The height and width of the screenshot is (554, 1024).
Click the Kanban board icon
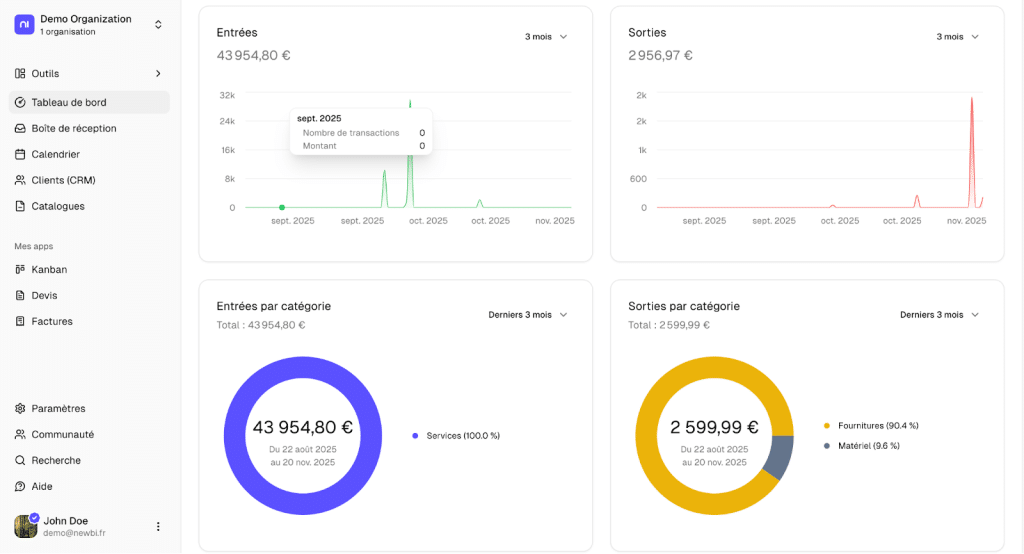tap(21, 269)
